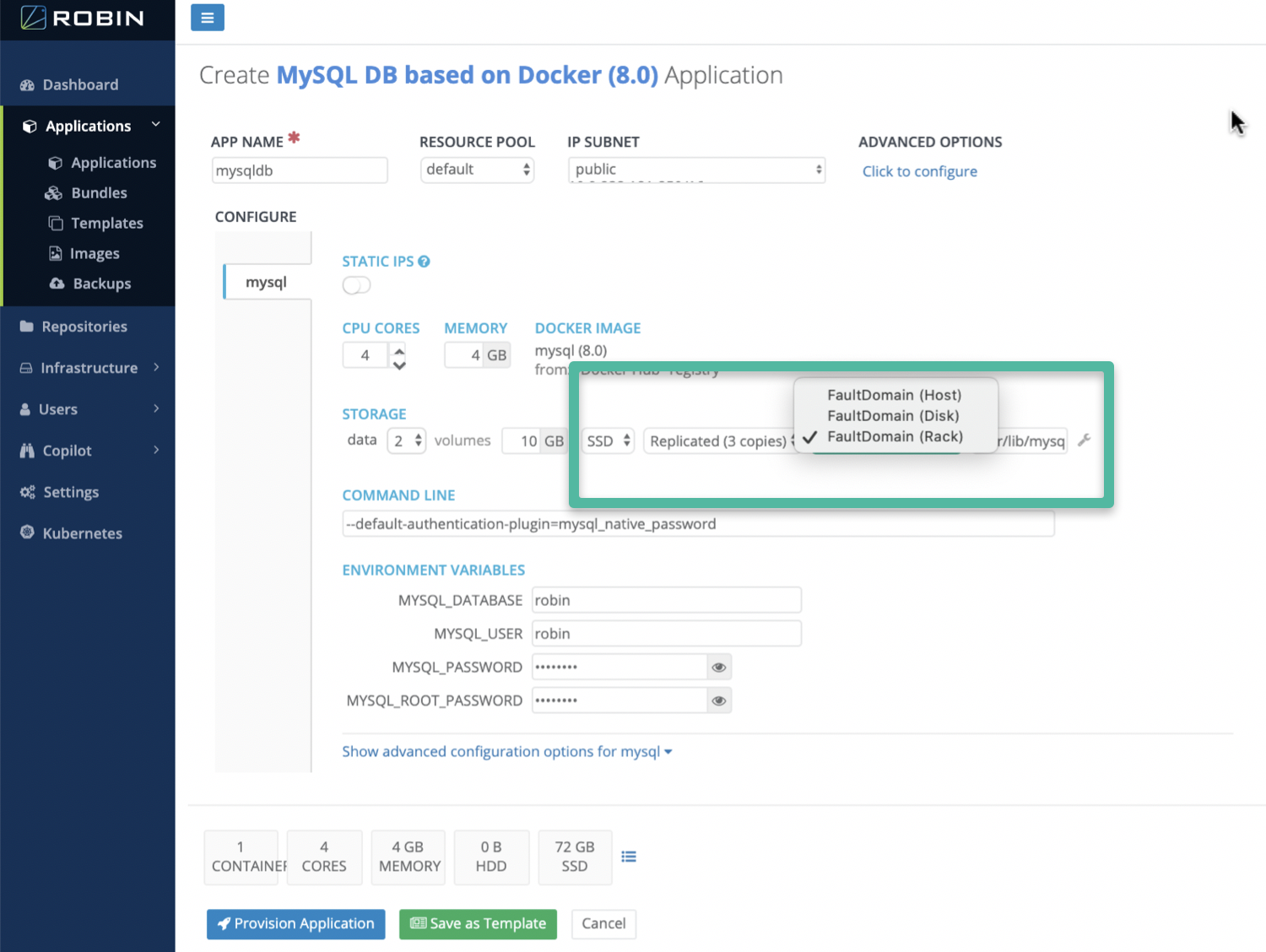Toggle the hamburger menu button
1266x952 pixels.
tap(208, 17)
